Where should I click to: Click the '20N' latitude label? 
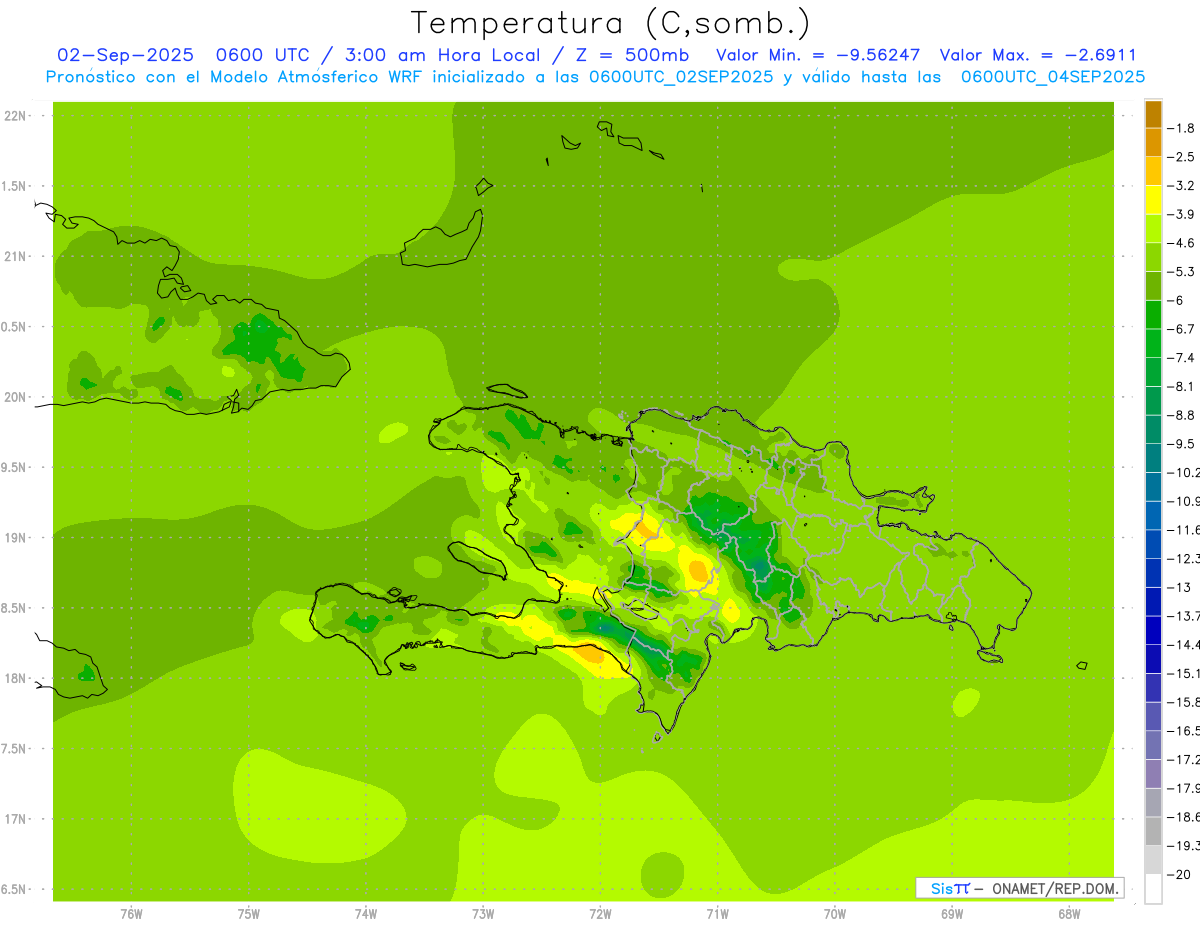(x=15, y=397)
